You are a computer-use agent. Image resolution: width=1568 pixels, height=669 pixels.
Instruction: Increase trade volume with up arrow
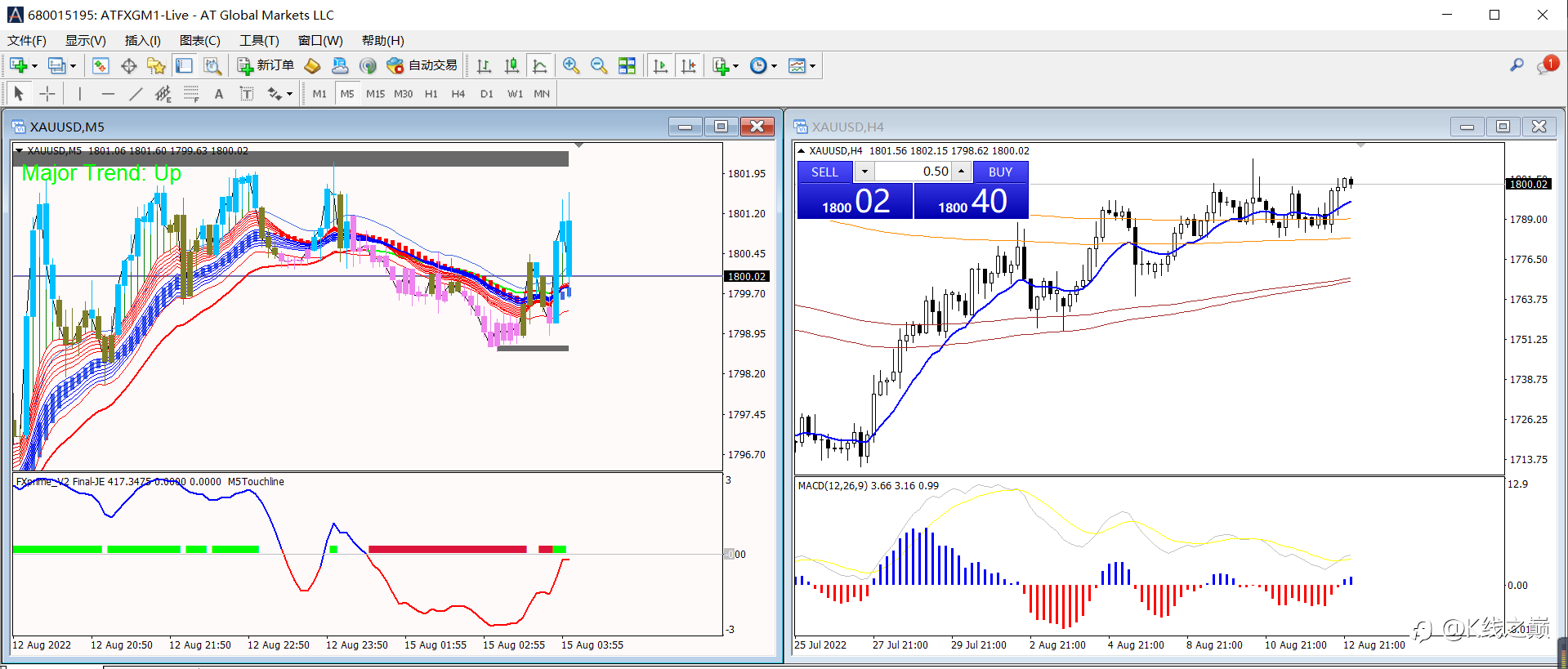(x=962, y=172)
